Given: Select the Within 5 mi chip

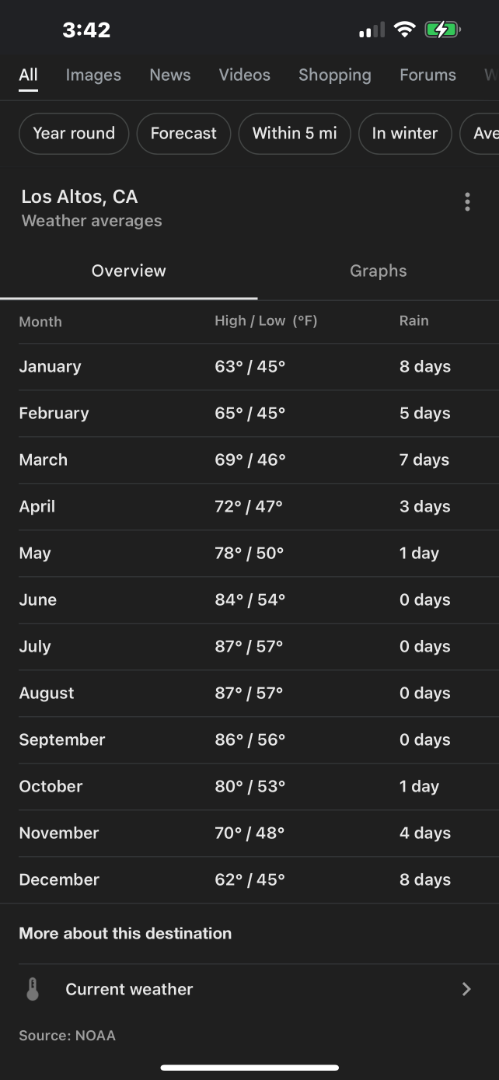Looking at the screenshot, I should 294,134.
